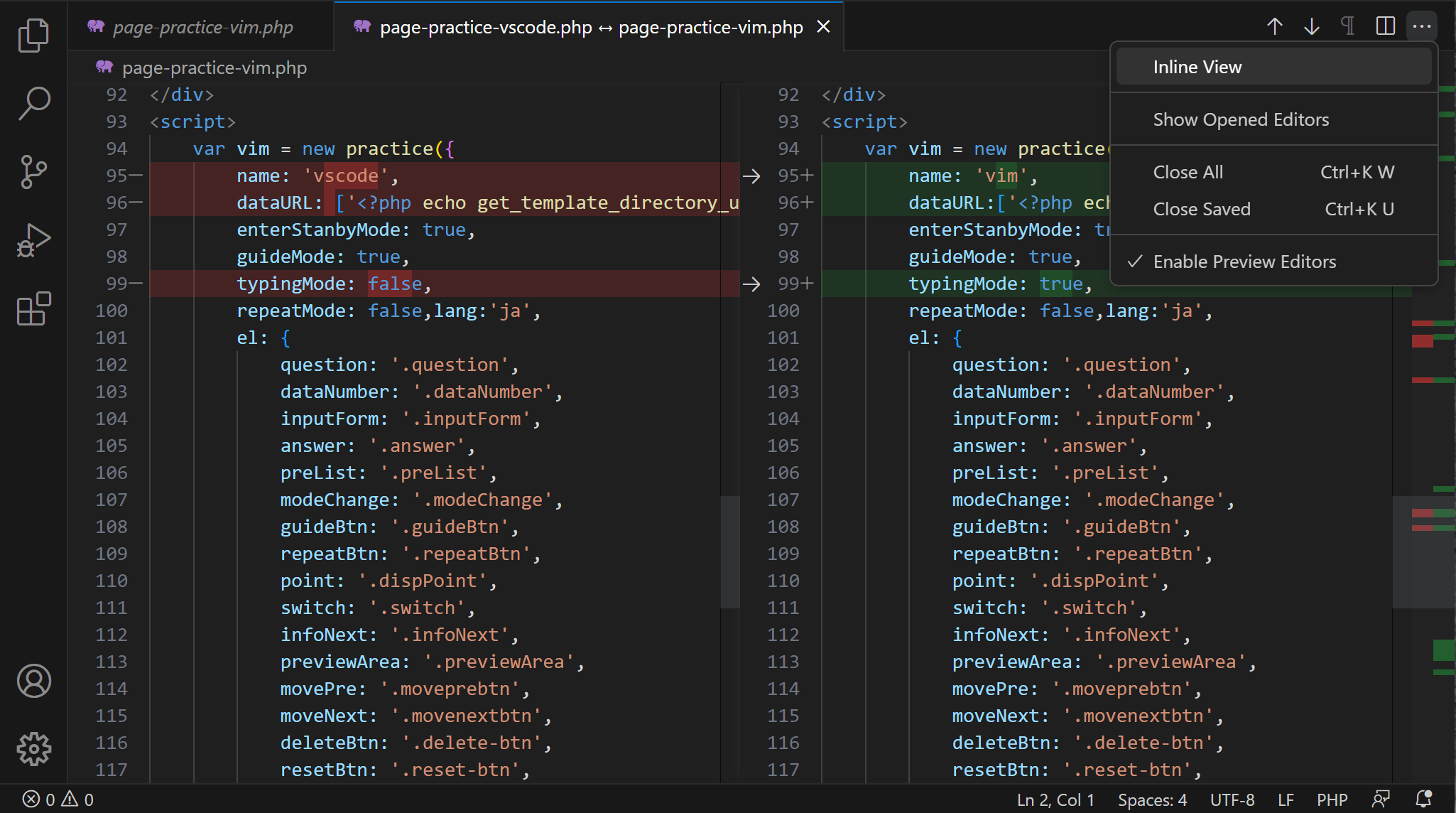Click left pane vertical scrollbar thumb
Image resolution: width=1456 pixels, height=813 pixels.
(x=730, y=552)
